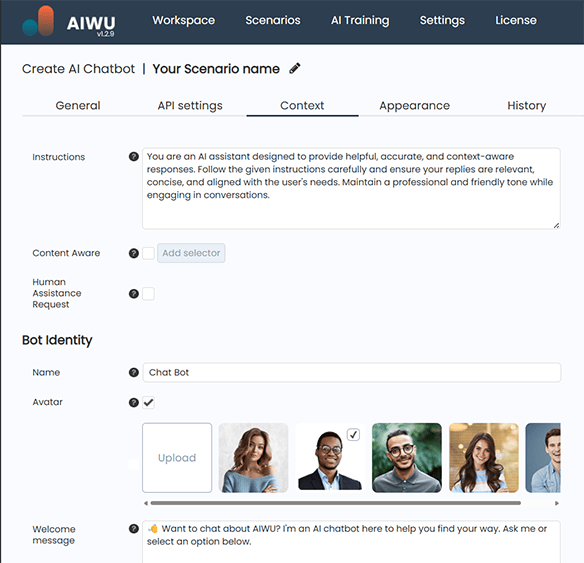Open help icon for Human Assistance Request
Image resolution: width=584 pixels, height=563 pixels.
pyautogui.click(x=134, y=294)
